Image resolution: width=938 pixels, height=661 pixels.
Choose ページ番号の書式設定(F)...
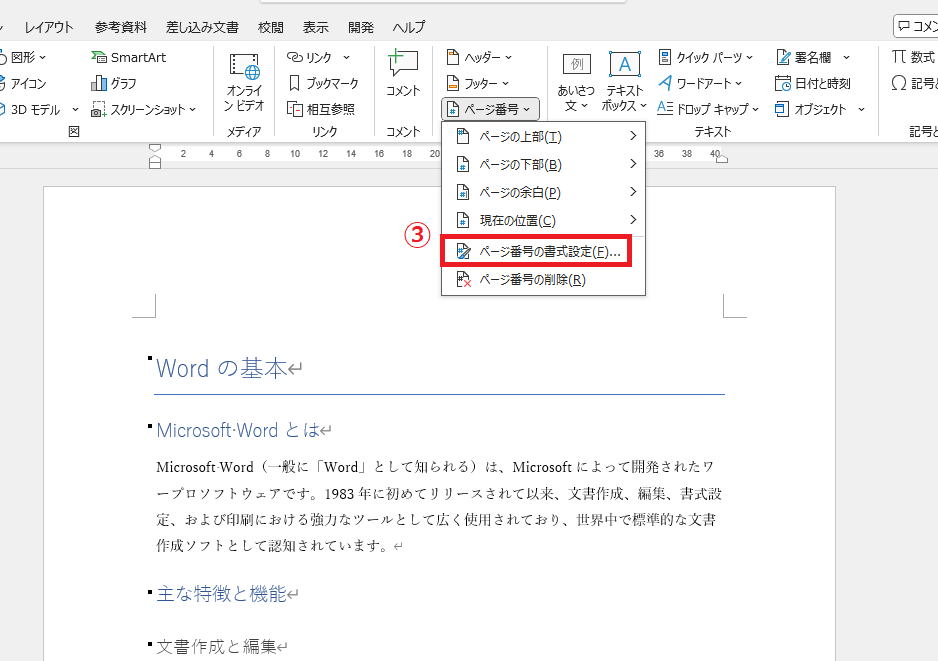[543, 252]
